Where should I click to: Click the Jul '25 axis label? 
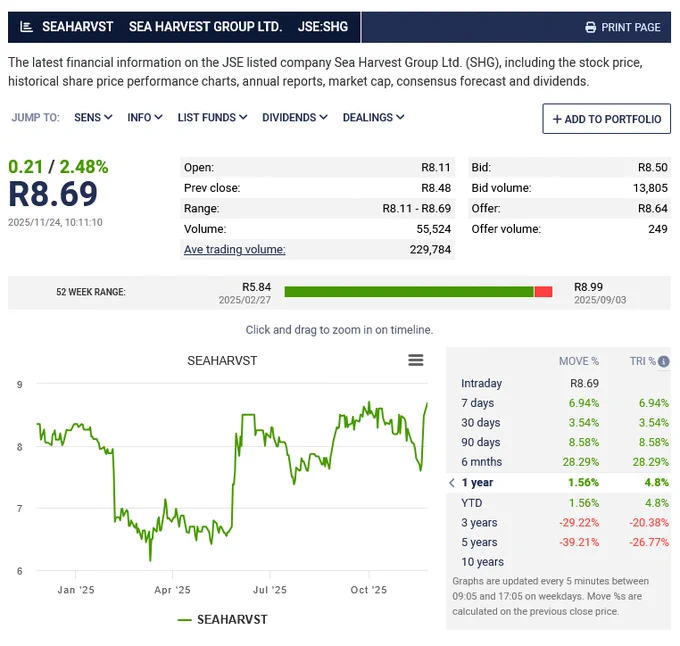270,590
